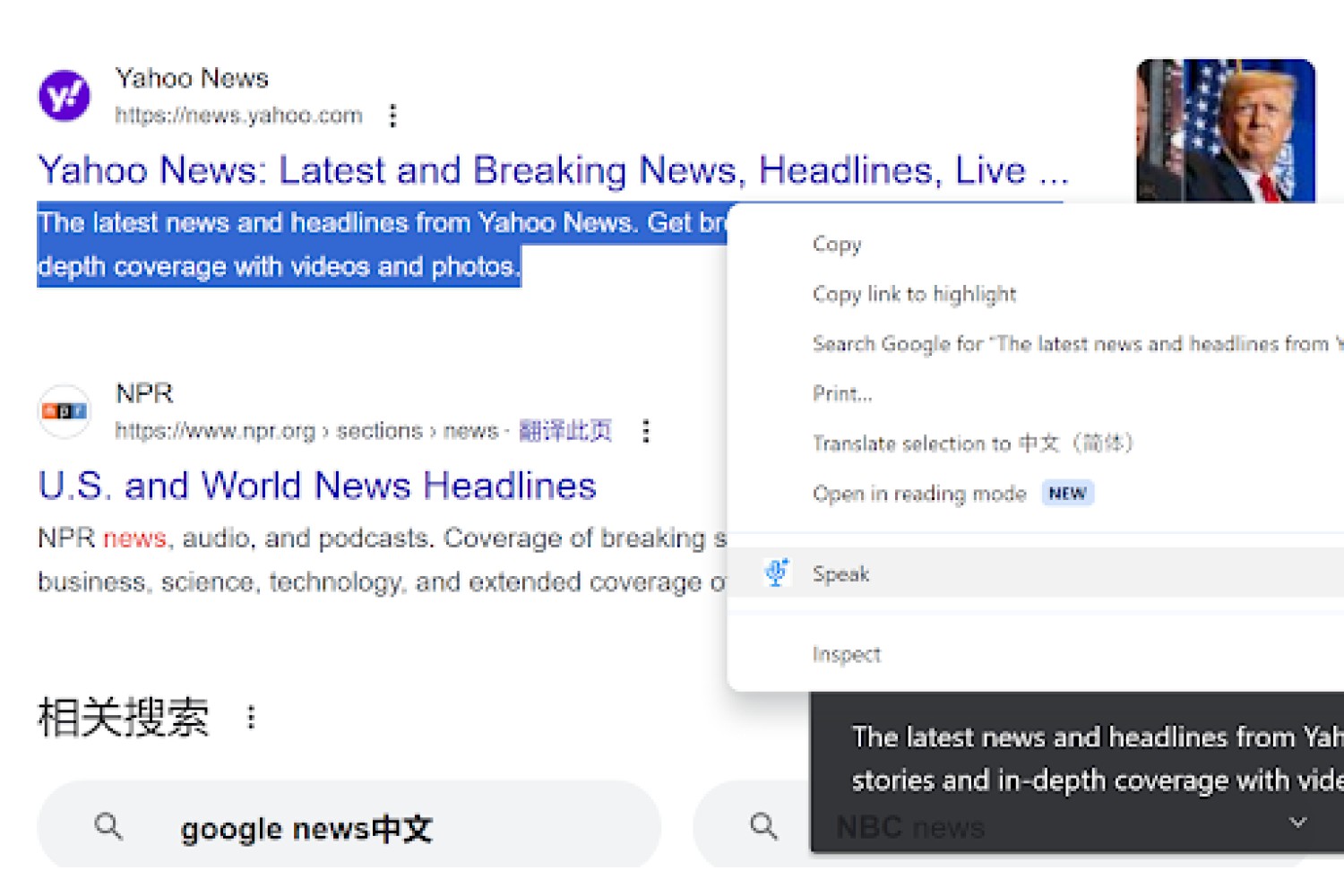The height and width of the screenshot is (896, 1344).
Task: Open the three-dot menu next to 相关搜索
Action: (x=251, y=717)
